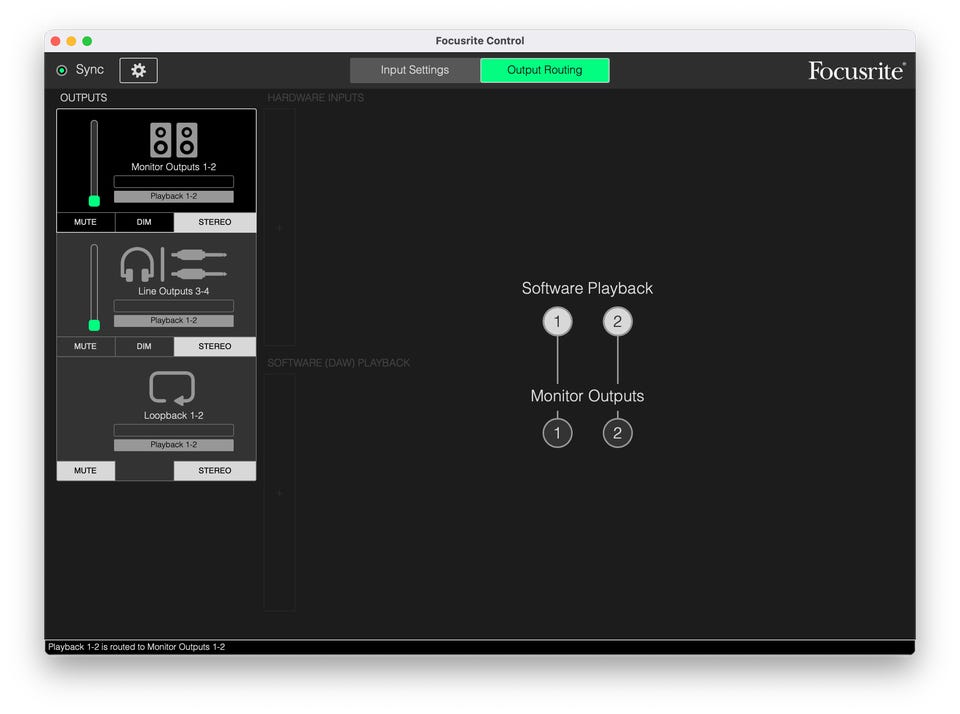The height and width of the screenshot is (714, 960).
Task: Click the Sync status indicator
Action: (62, 70)
